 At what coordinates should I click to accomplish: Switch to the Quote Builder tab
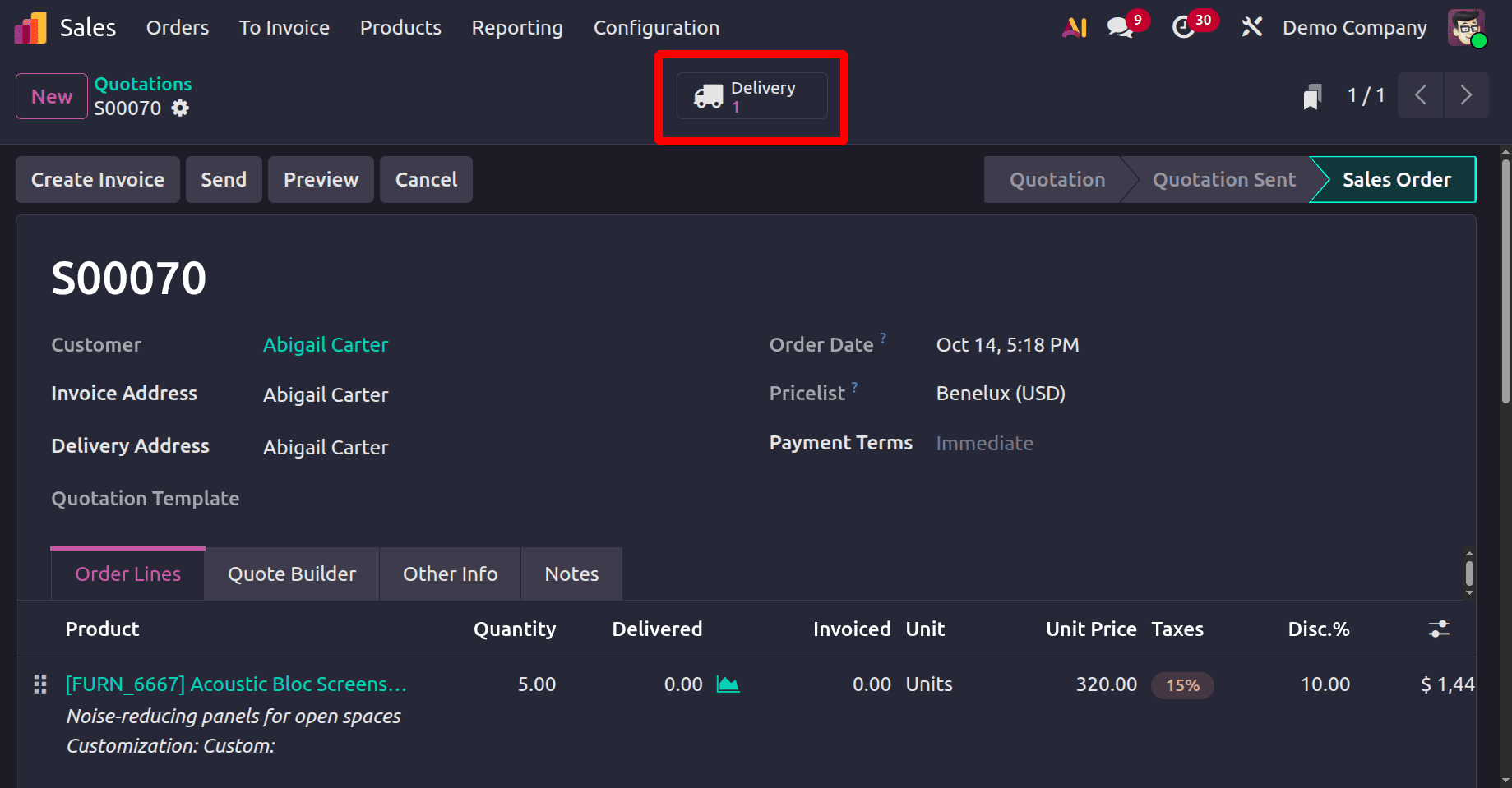[x=292, y=574]
